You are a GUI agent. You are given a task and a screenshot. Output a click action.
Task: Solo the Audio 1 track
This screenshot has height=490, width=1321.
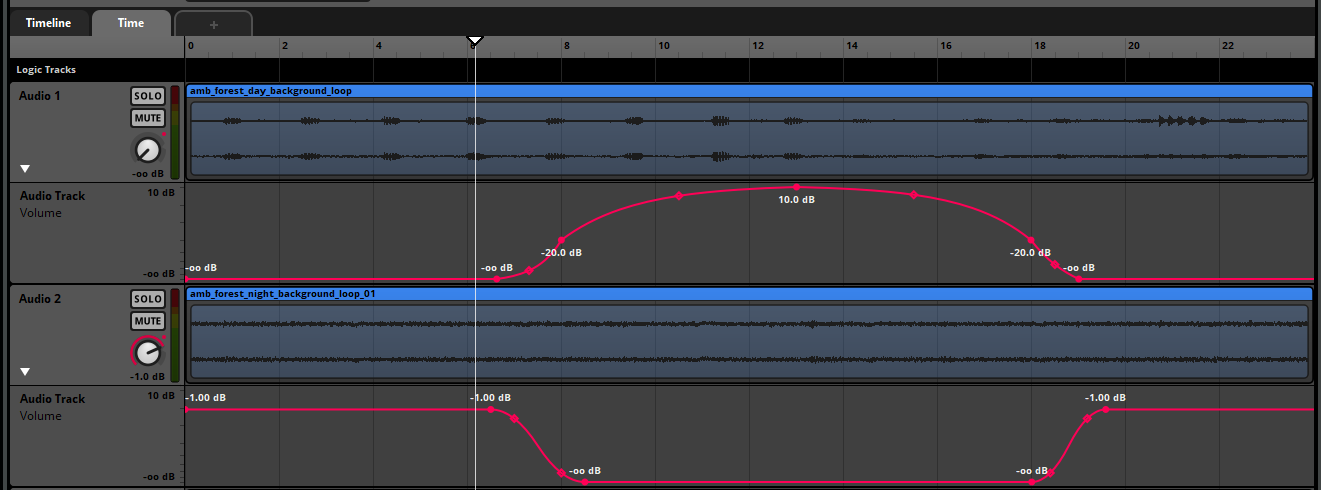[148, 96]
